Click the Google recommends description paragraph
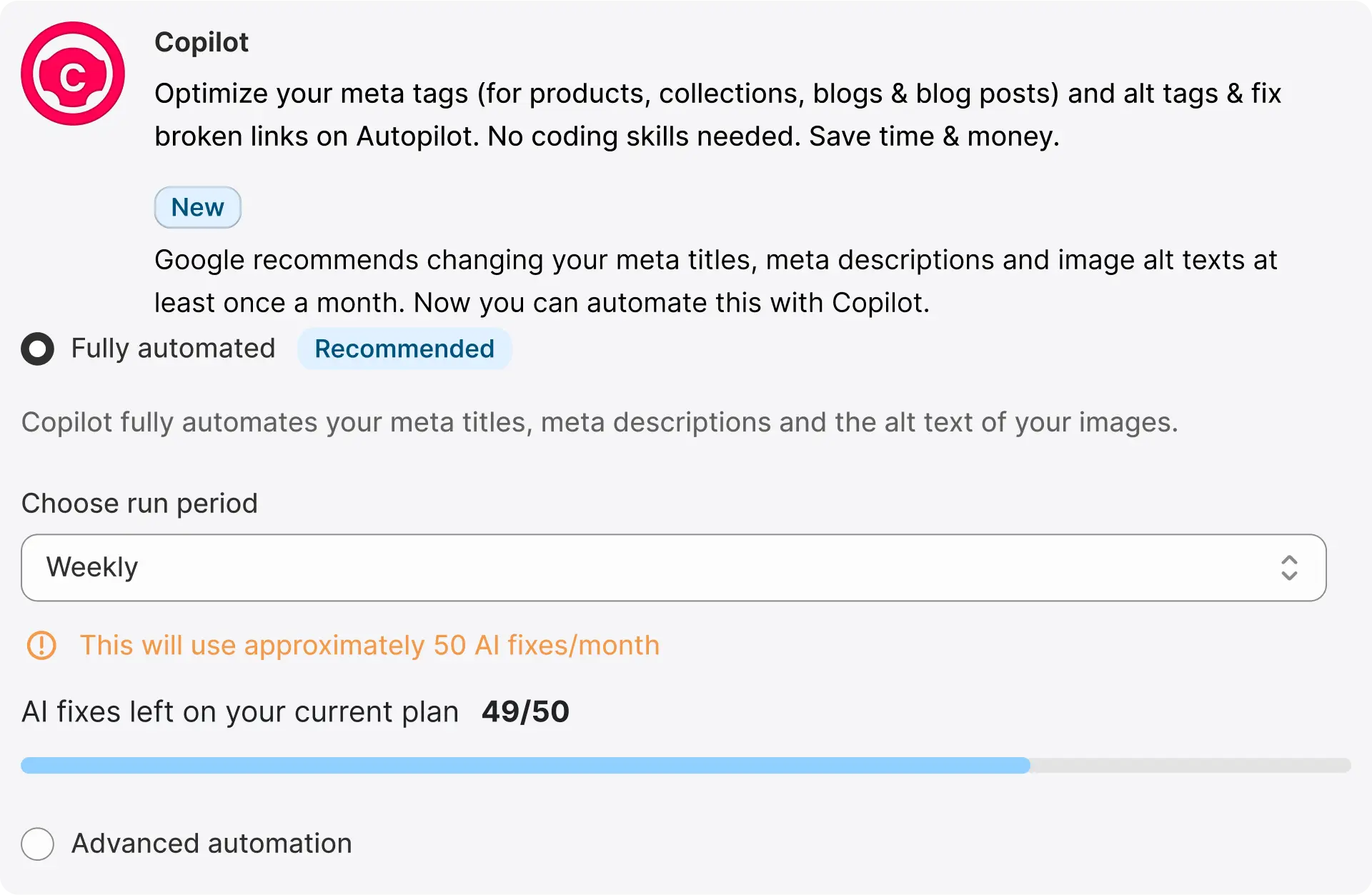Screen dimensions: 1372x895 tap(715, 281)
